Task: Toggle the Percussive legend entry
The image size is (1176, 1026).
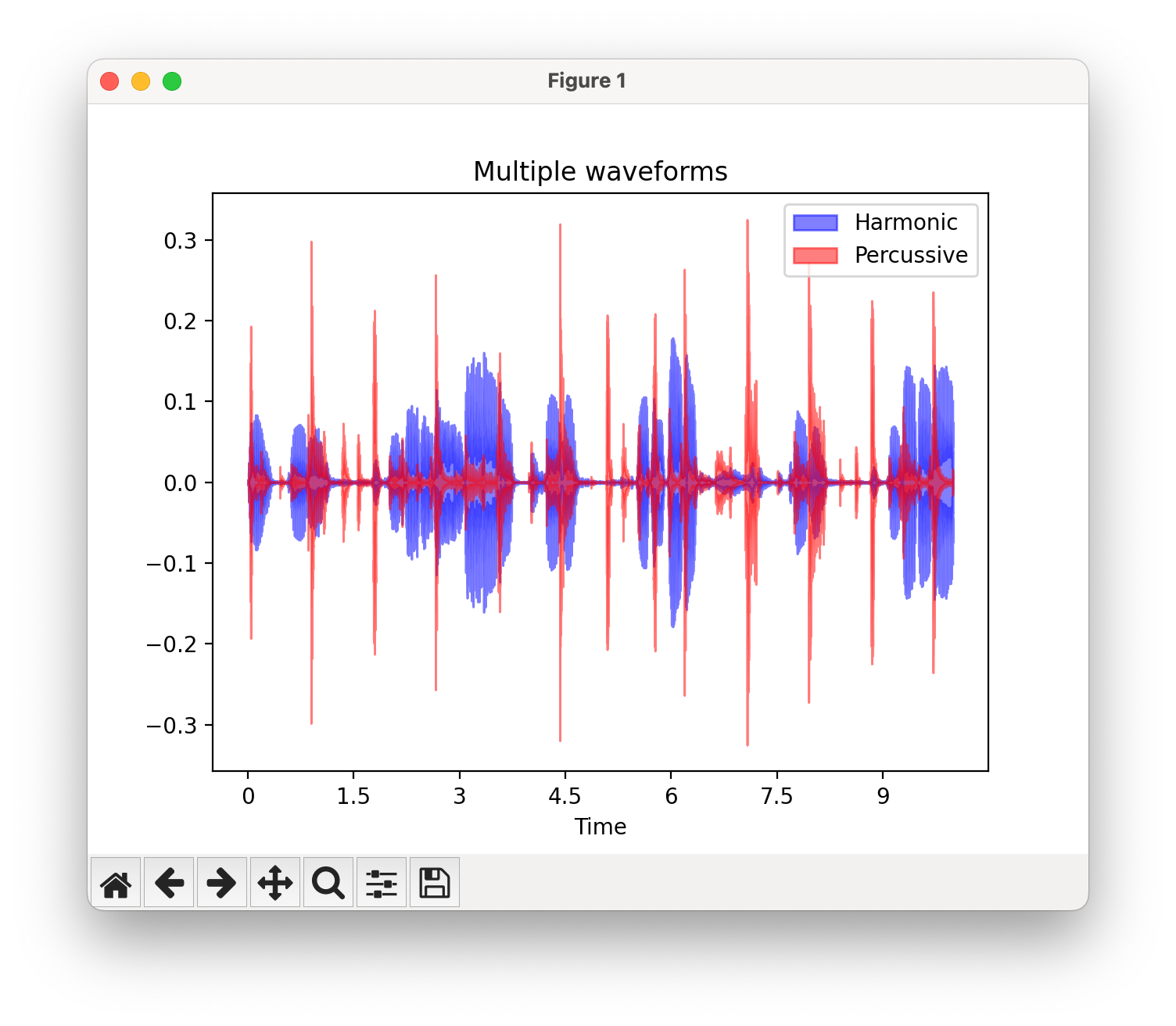Action: coord(911,255)
